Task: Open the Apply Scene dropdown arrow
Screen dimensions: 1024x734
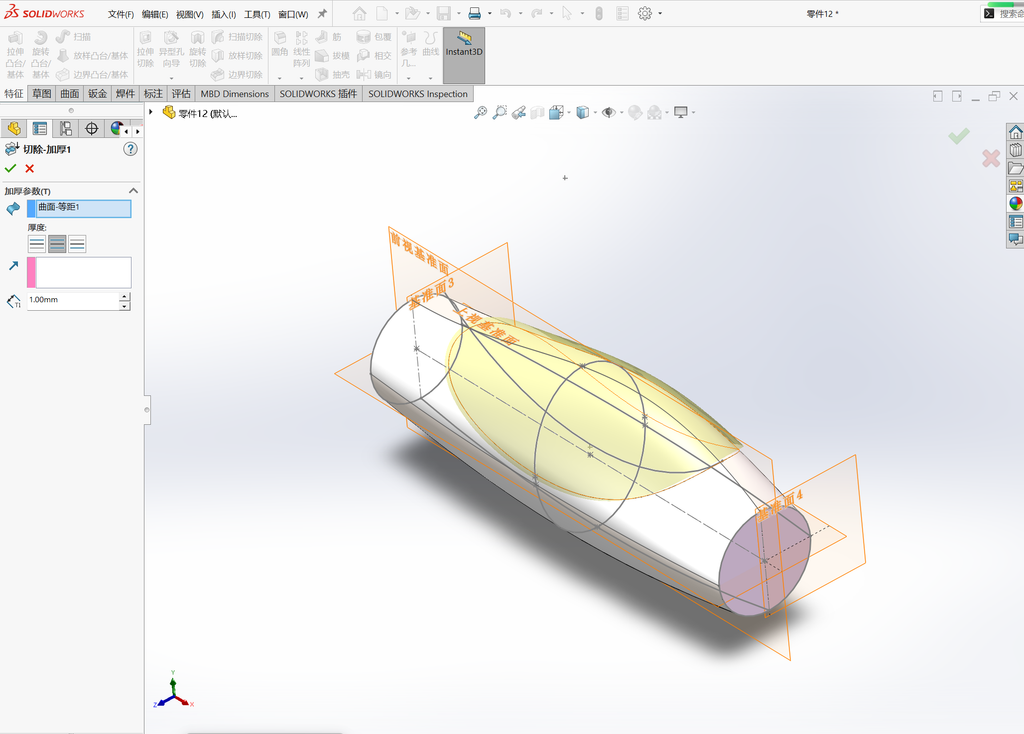Action: (x=667, y=112)
